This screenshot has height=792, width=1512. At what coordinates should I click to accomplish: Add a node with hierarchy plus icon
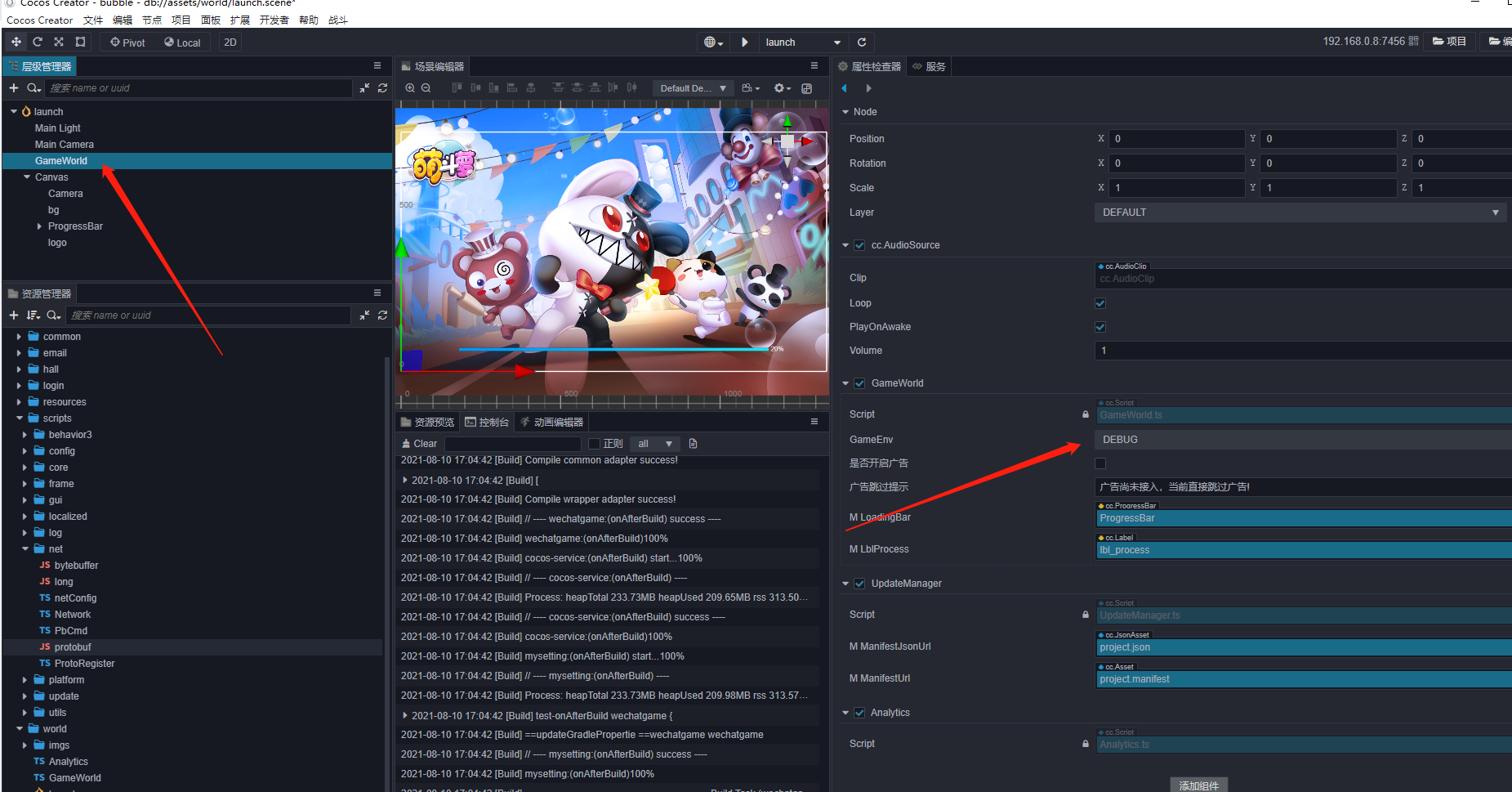[x=14, y=87]
